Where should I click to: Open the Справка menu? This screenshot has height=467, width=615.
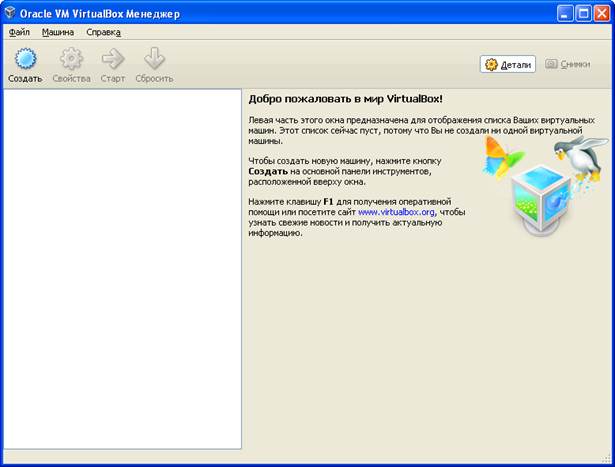point(103,32)
